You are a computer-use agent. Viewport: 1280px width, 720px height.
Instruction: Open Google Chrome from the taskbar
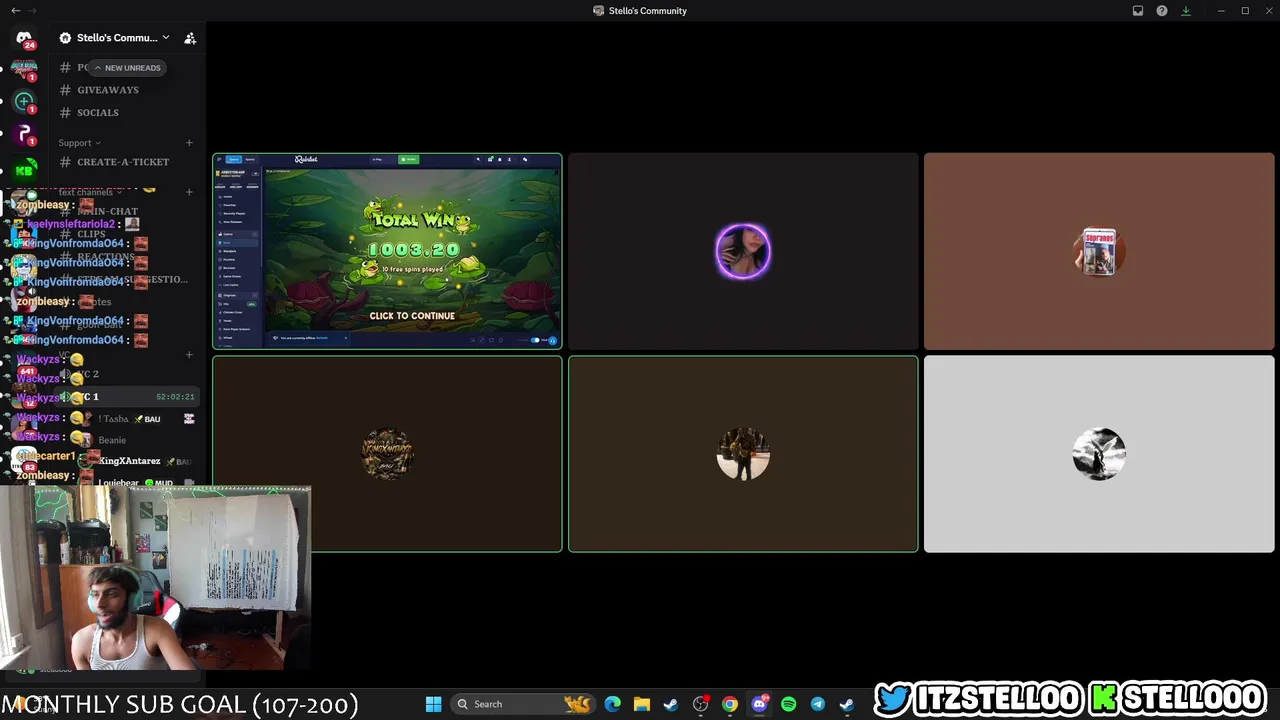(730, 704)
